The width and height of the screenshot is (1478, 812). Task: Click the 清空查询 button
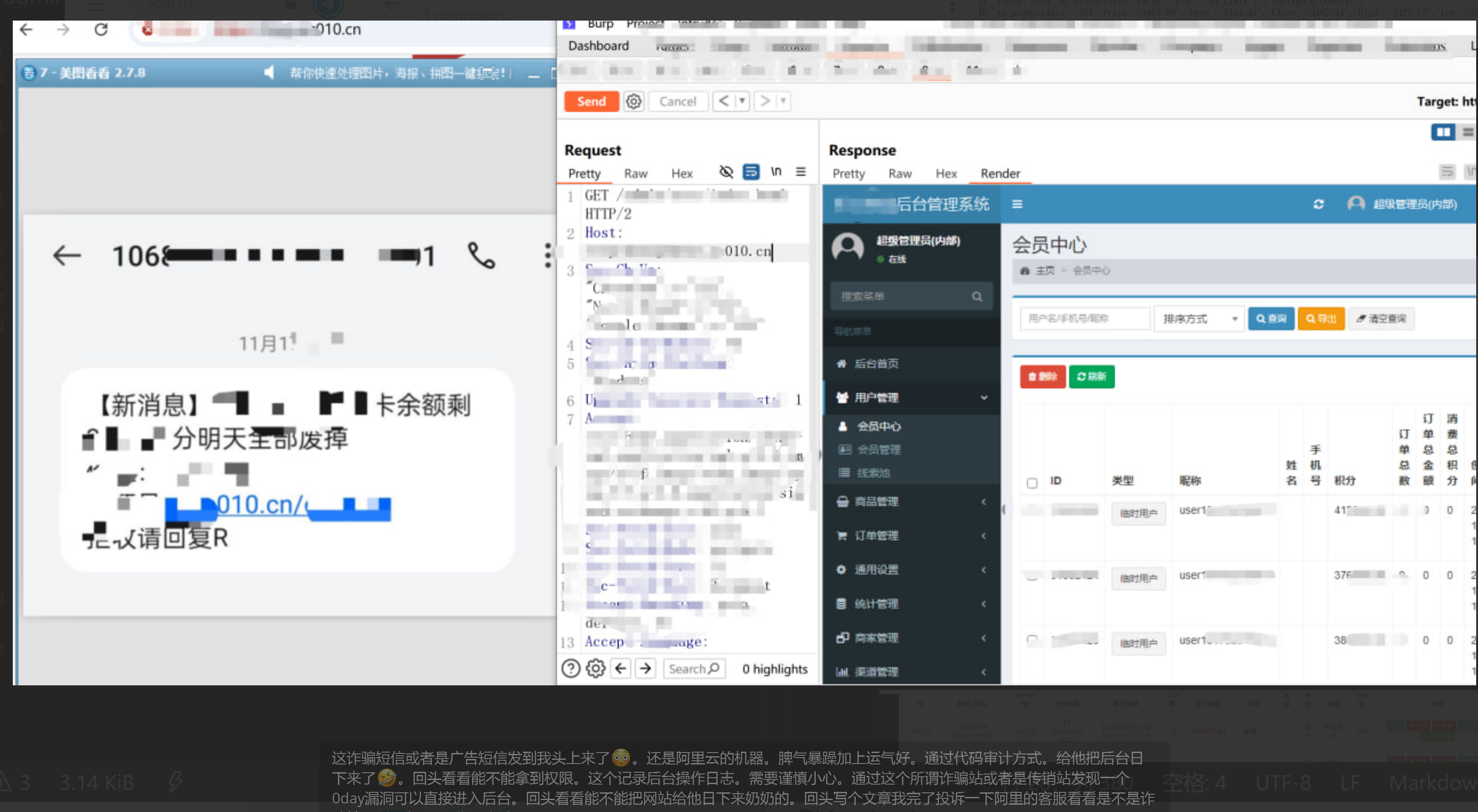tap(1381, 318)
